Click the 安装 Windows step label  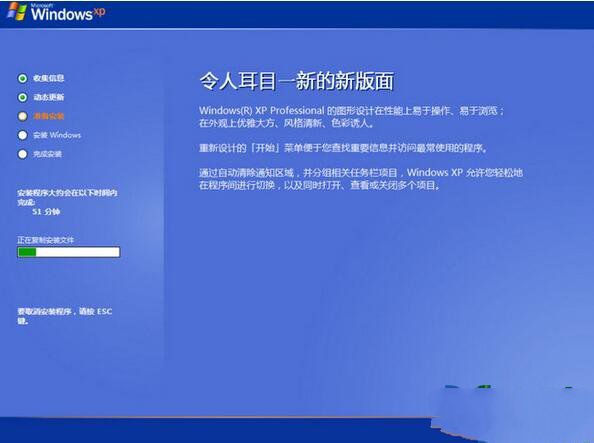[57, 135]
